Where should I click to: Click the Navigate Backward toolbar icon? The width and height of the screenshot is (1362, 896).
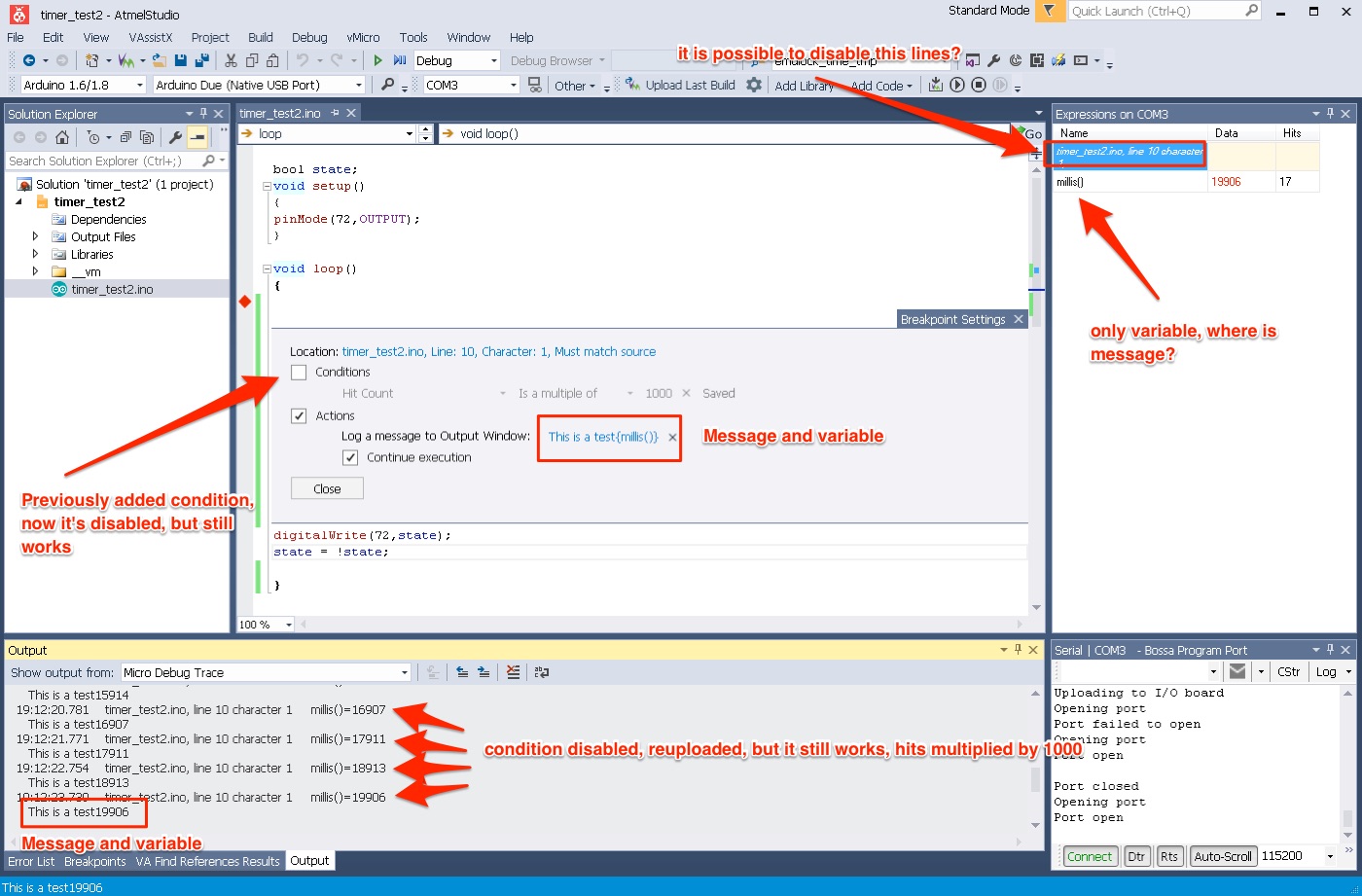pyautogui.click(x=28, y=60)
